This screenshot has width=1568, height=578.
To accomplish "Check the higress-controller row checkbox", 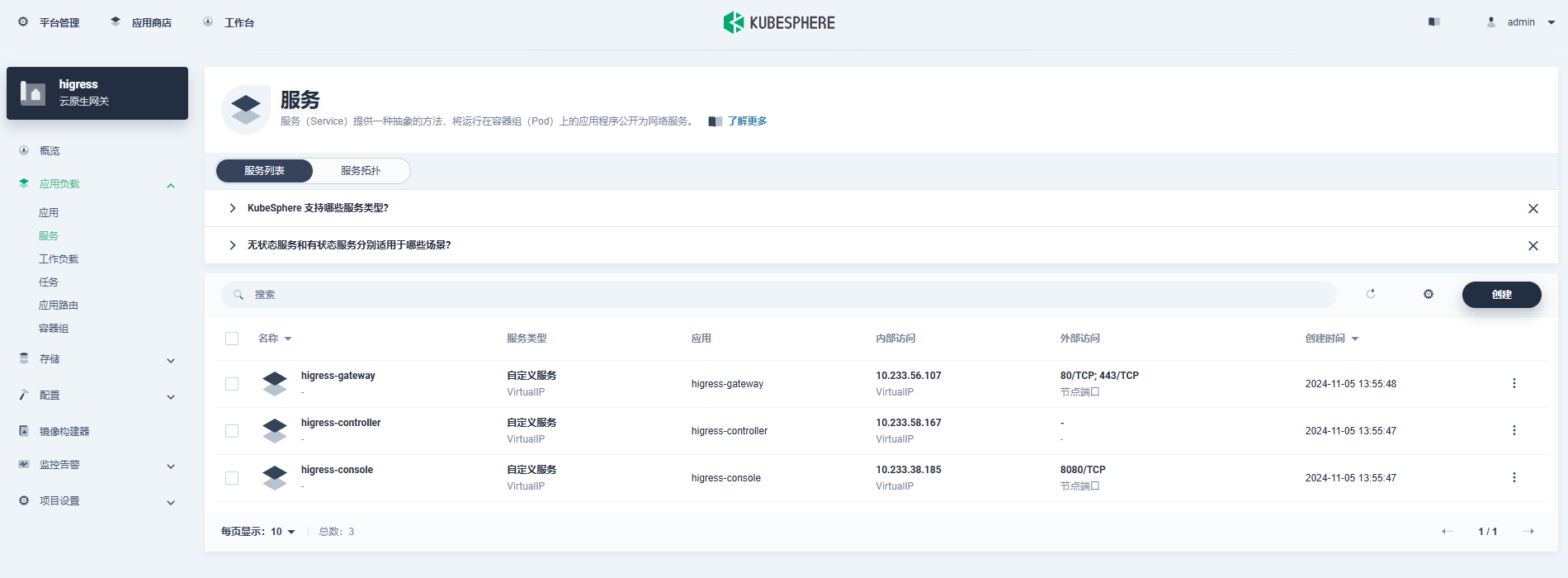I will [x=232, y=431].
